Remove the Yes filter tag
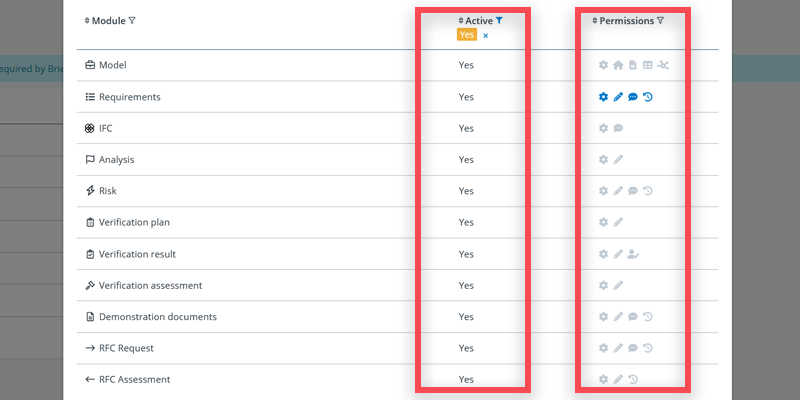The image size is (800, 400). point(486,35)
